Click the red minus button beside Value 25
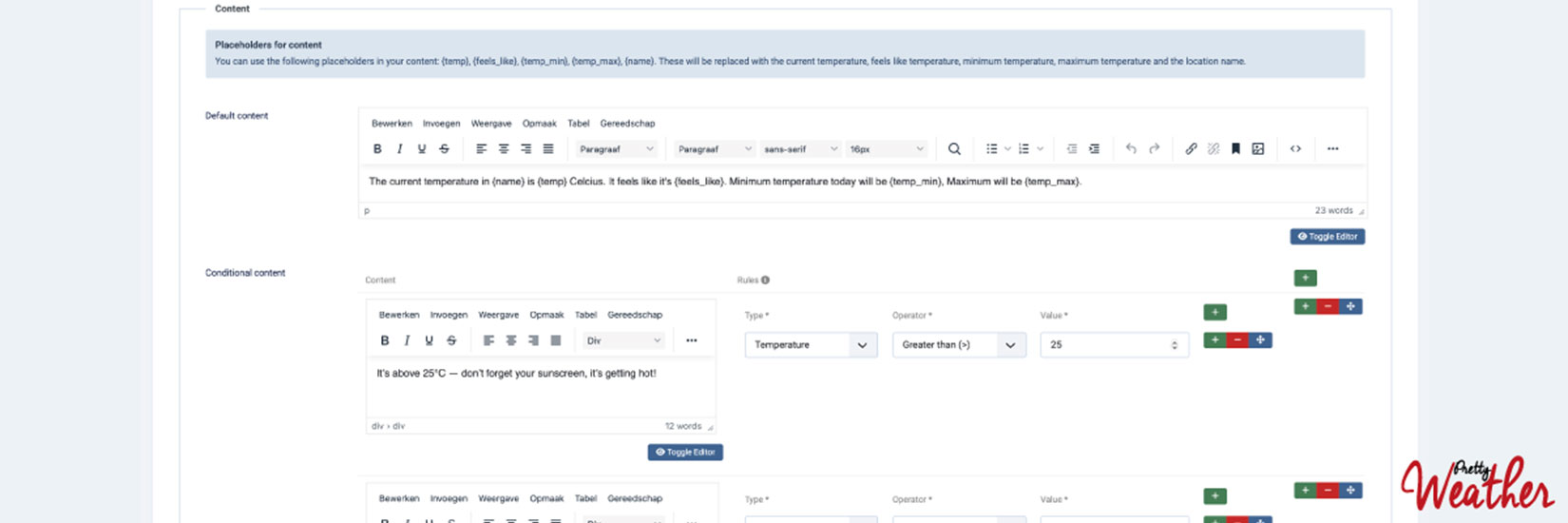1568x523 pixels. tap(1237, 340)
